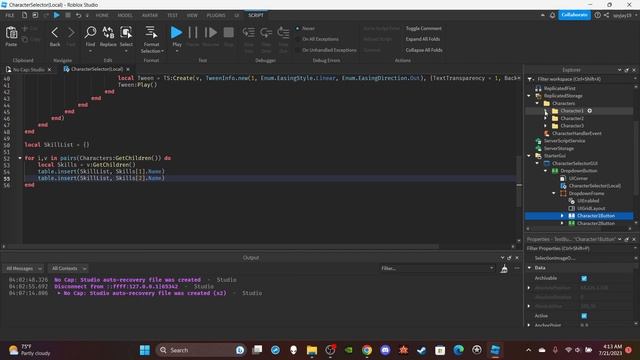Collapse the for-loop fold arrow at line 52
The height and width of the screenshot is (360, 640).
click(20, 158)
